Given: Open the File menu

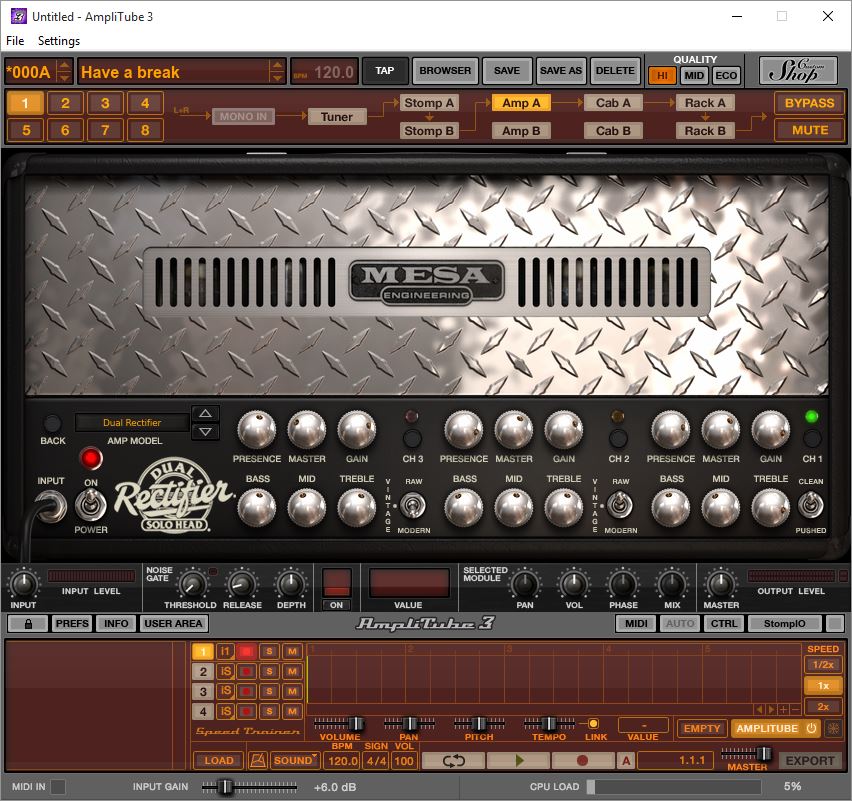Looking at the screenshot, I should point(15,41).
